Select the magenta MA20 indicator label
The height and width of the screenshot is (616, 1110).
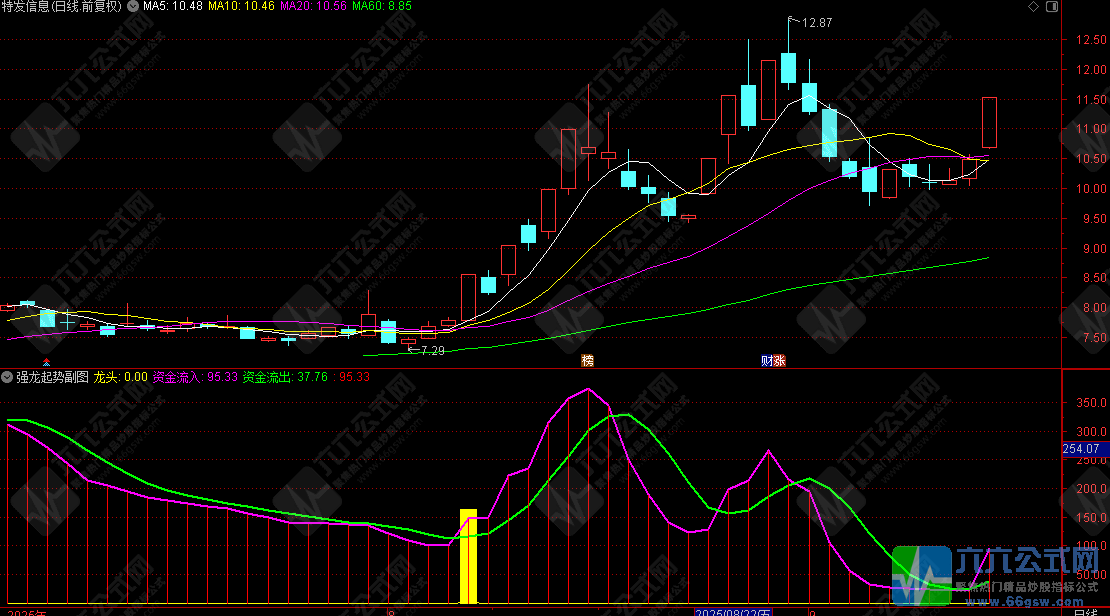coord(313,7)
